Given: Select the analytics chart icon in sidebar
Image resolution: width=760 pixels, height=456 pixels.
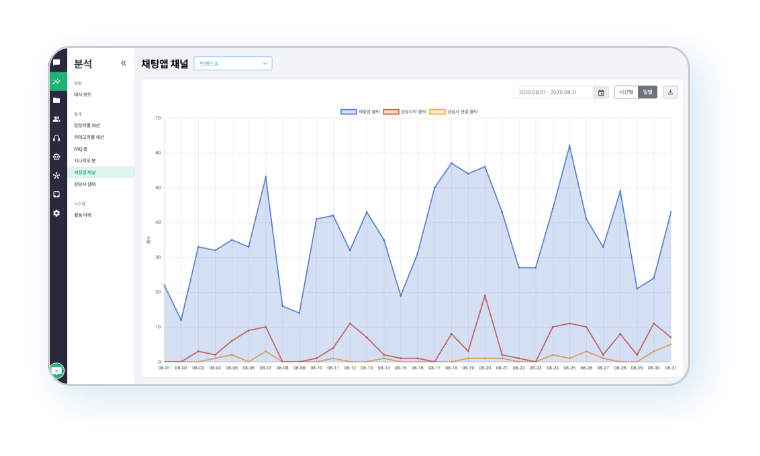Looking at the screenshot, I should pos(57,82).
